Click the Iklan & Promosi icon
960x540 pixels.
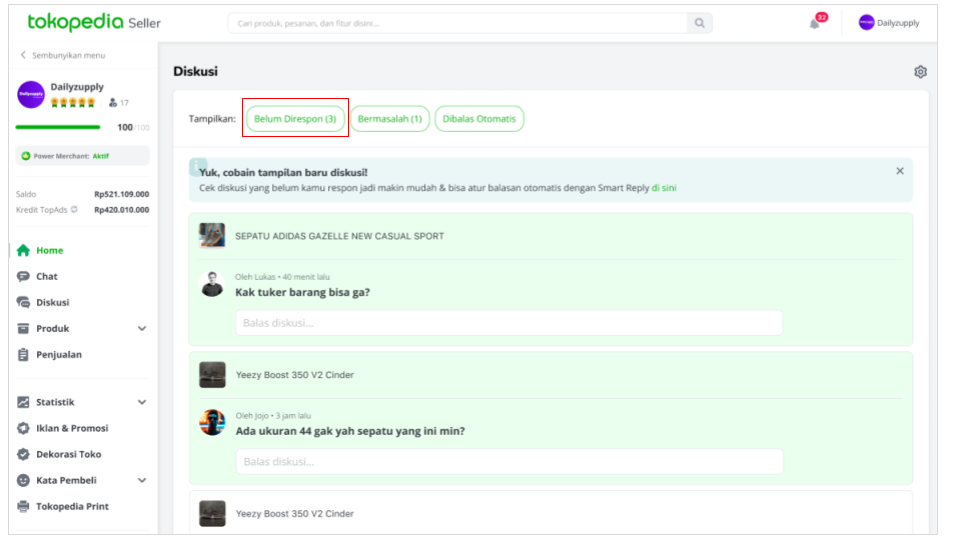(23, 429)
